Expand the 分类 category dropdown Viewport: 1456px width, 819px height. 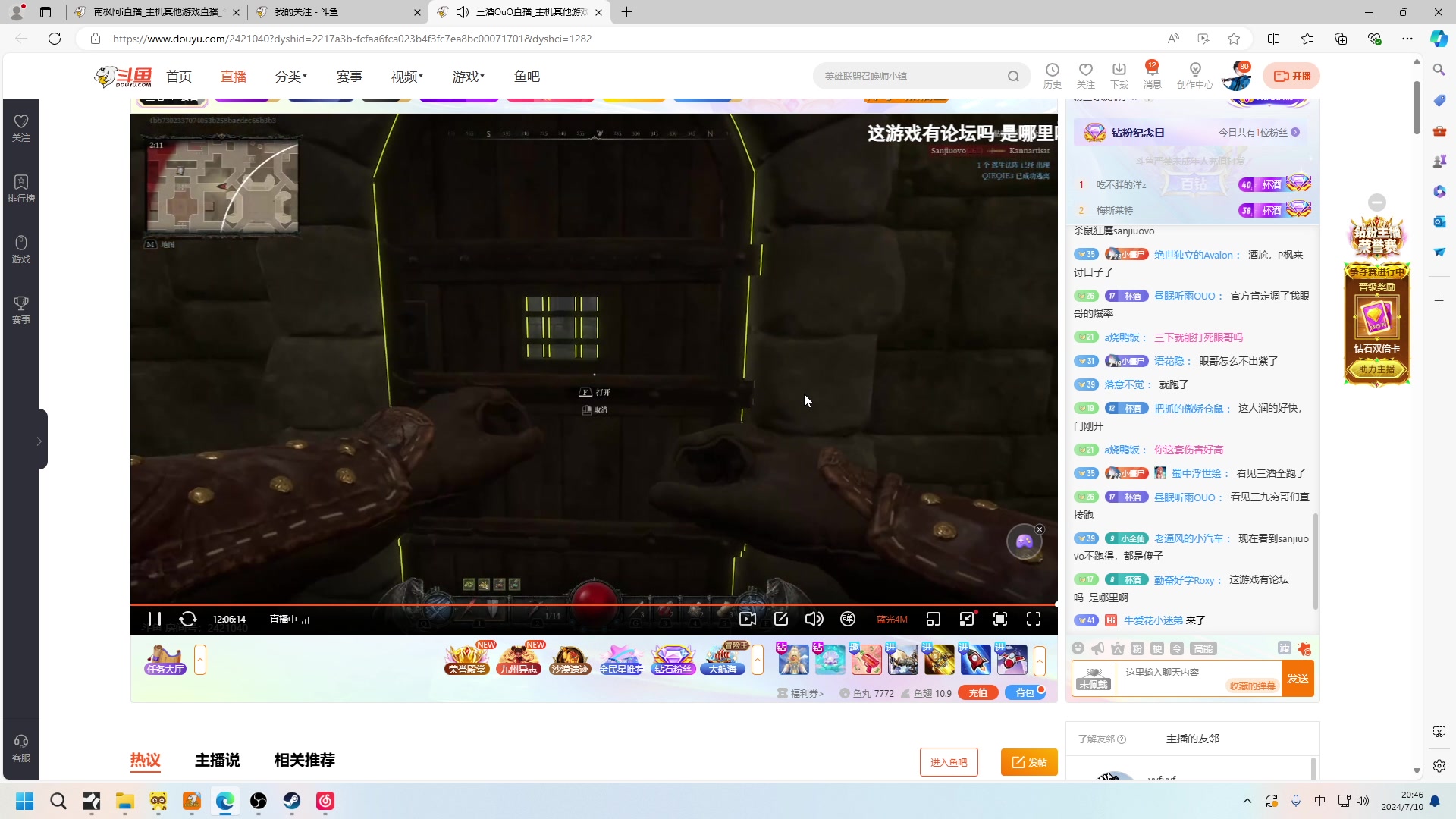tap(290, 77)
